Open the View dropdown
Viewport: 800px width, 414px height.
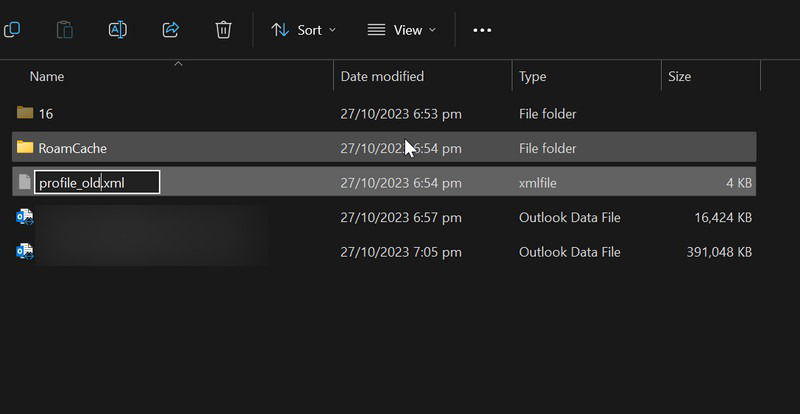(x=402, y=30)
